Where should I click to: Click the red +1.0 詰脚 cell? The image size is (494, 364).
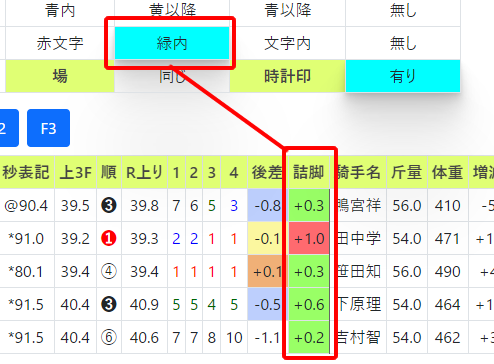pos(309,239)
